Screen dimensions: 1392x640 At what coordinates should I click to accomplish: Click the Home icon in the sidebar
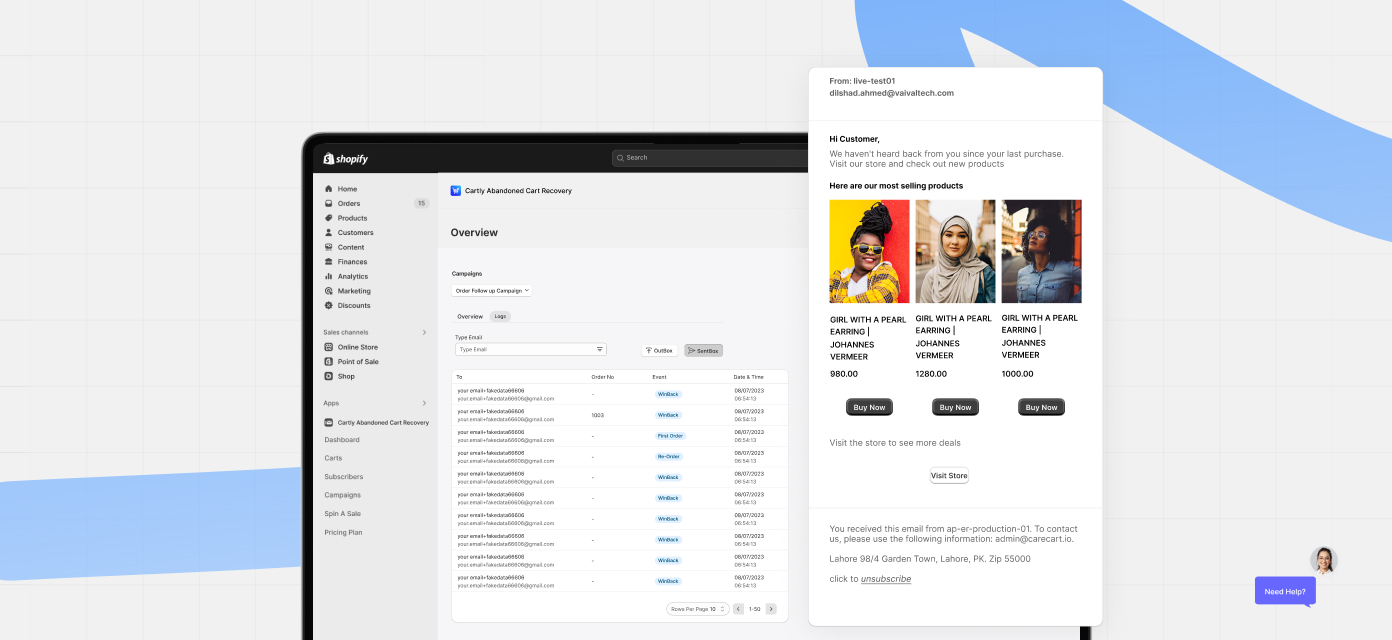[x=329, y=189]
